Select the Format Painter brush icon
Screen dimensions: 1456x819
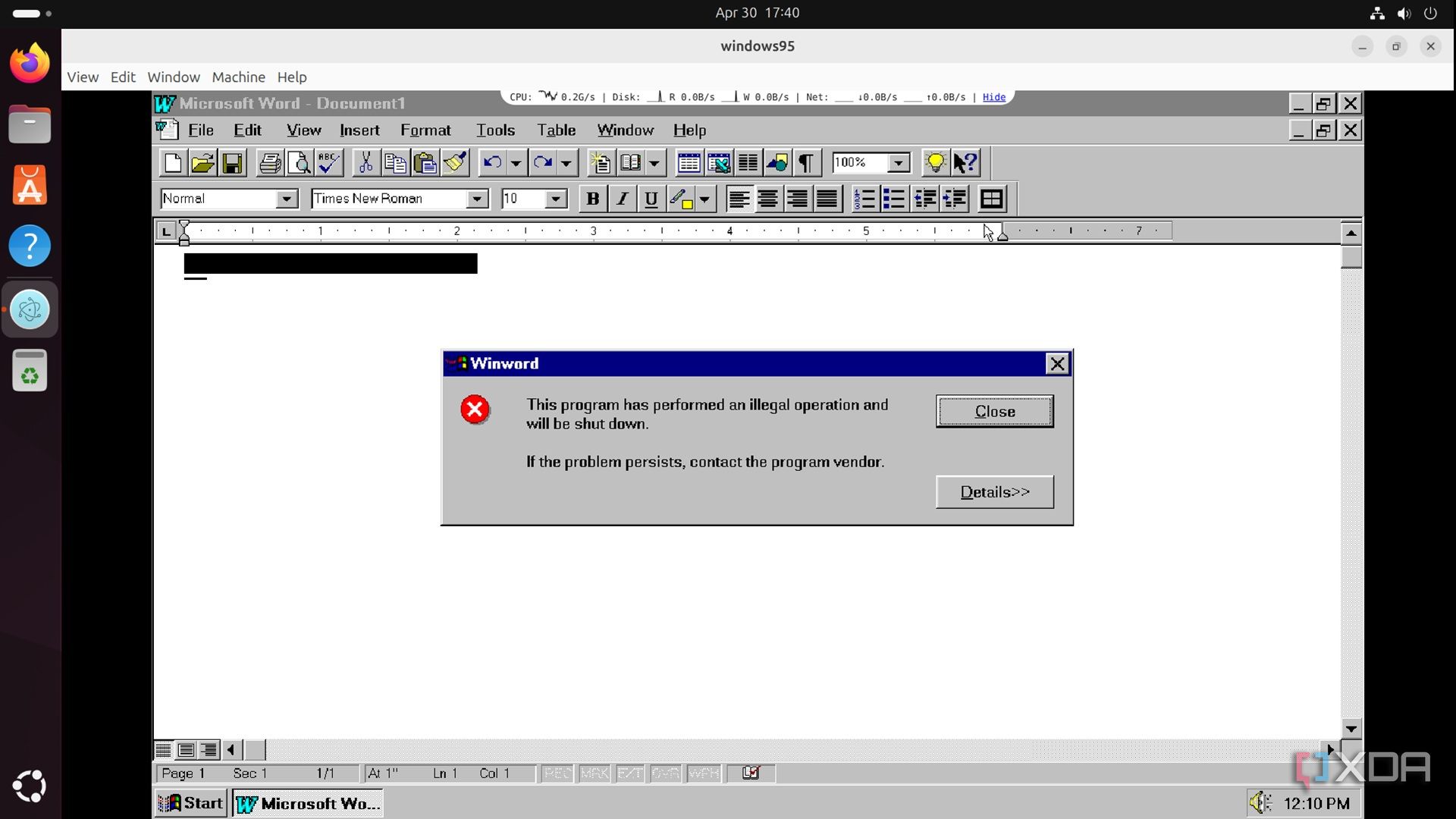tap(455, 163)
